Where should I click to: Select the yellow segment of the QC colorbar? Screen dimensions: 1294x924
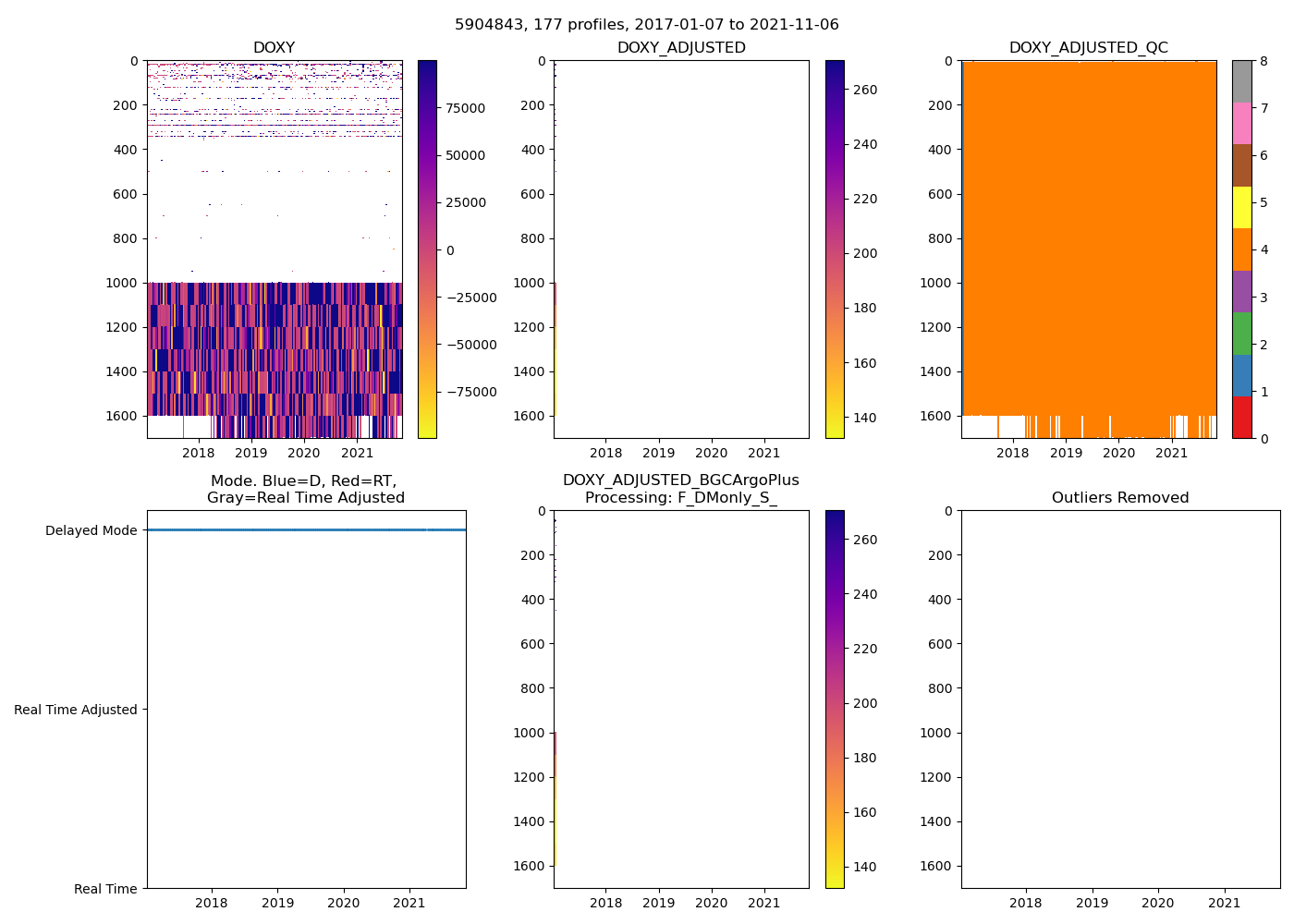[1241, 207]
